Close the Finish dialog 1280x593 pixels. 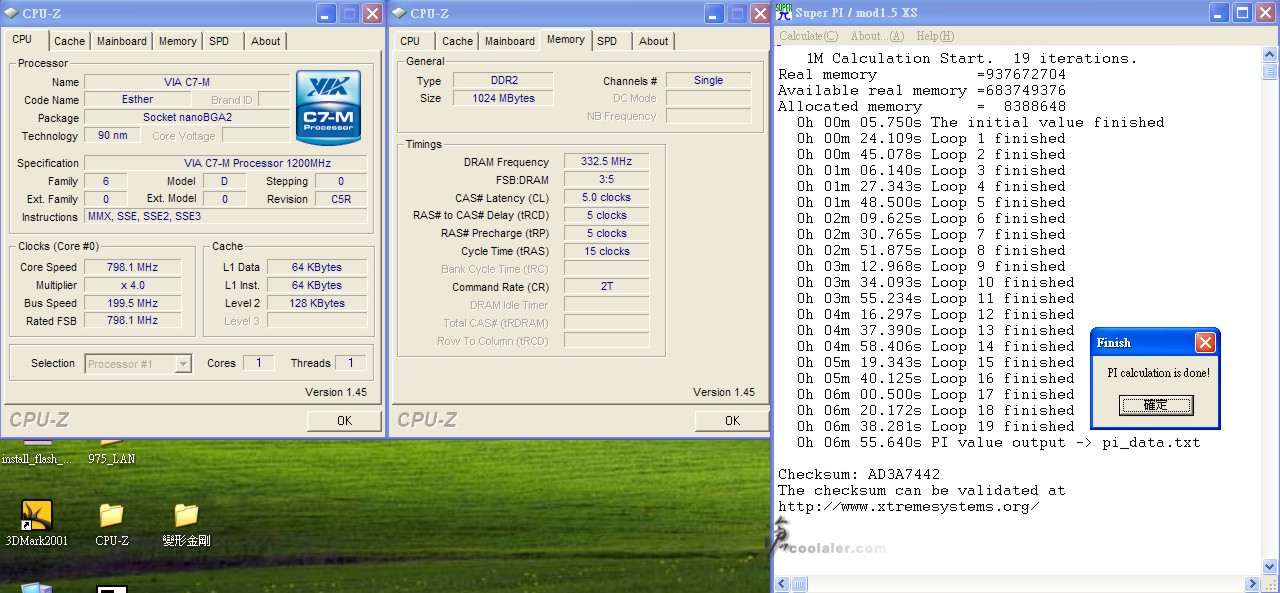1205,343
